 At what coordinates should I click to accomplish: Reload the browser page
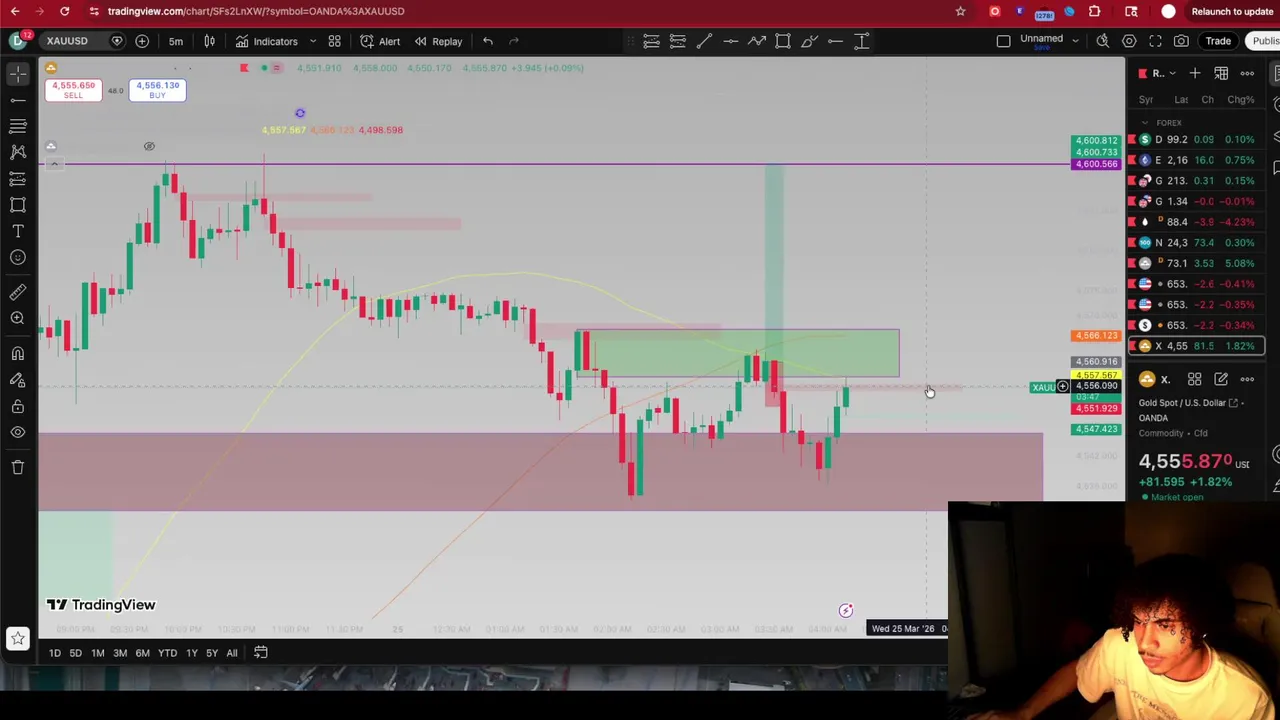[65, 11]
